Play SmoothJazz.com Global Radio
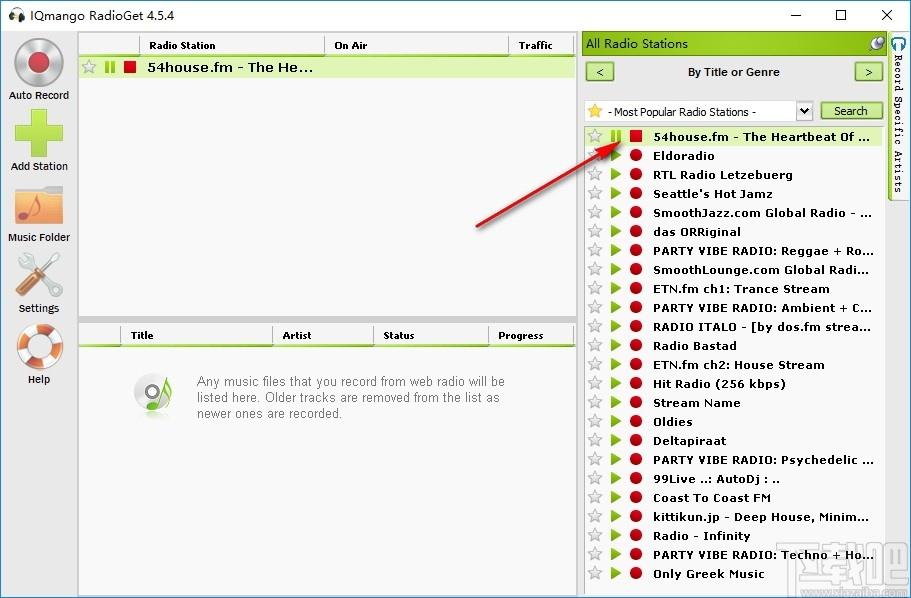The image size is (911, 598). pyautogui.click(x=616, y=213)
